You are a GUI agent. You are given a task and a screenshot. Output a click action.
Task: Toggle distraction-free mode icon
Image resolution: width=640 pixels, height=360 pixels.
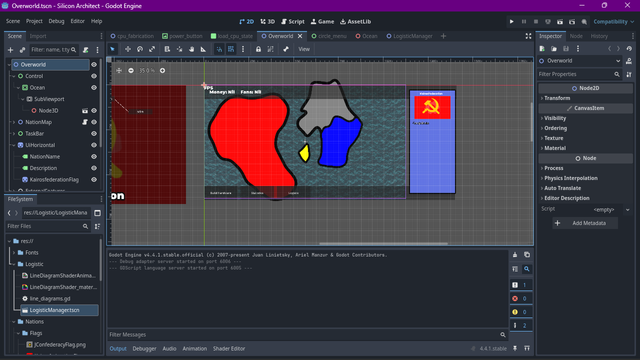tap(528, 36)
